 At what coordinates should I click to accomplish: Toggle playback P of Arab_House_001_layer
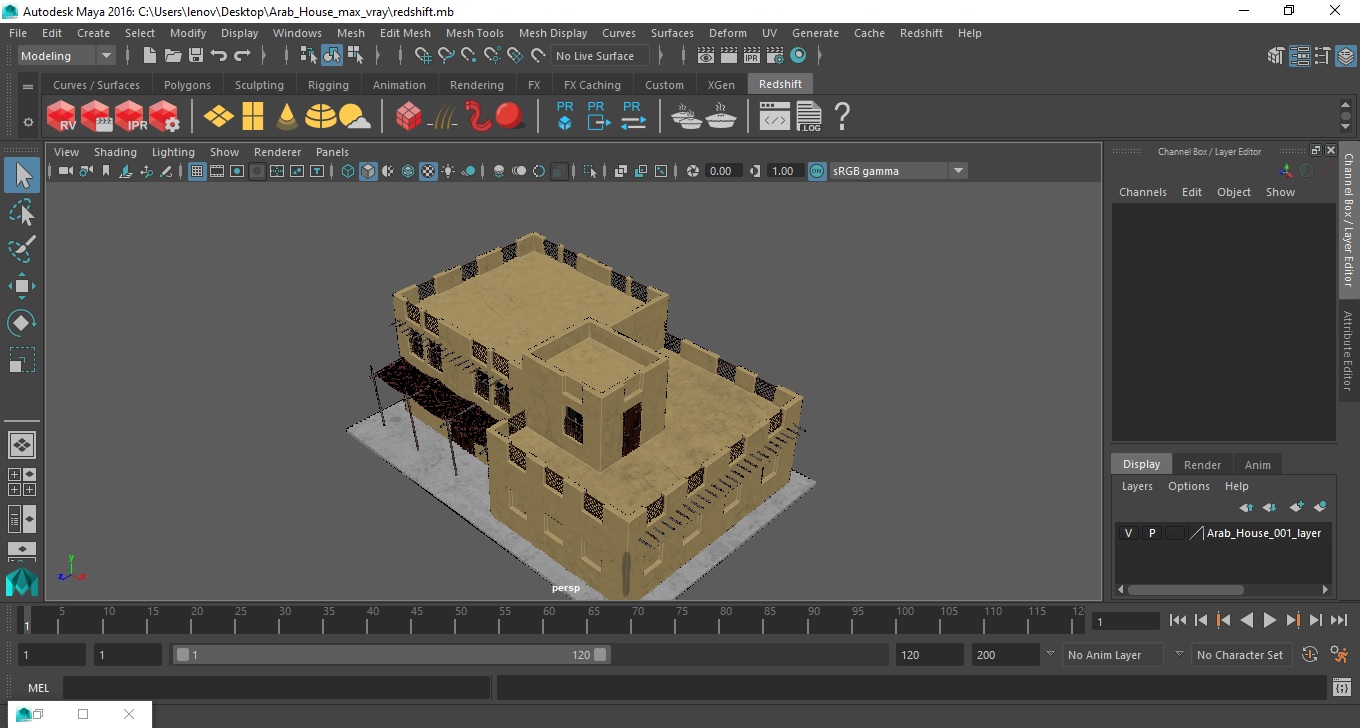click(1151, 533)
